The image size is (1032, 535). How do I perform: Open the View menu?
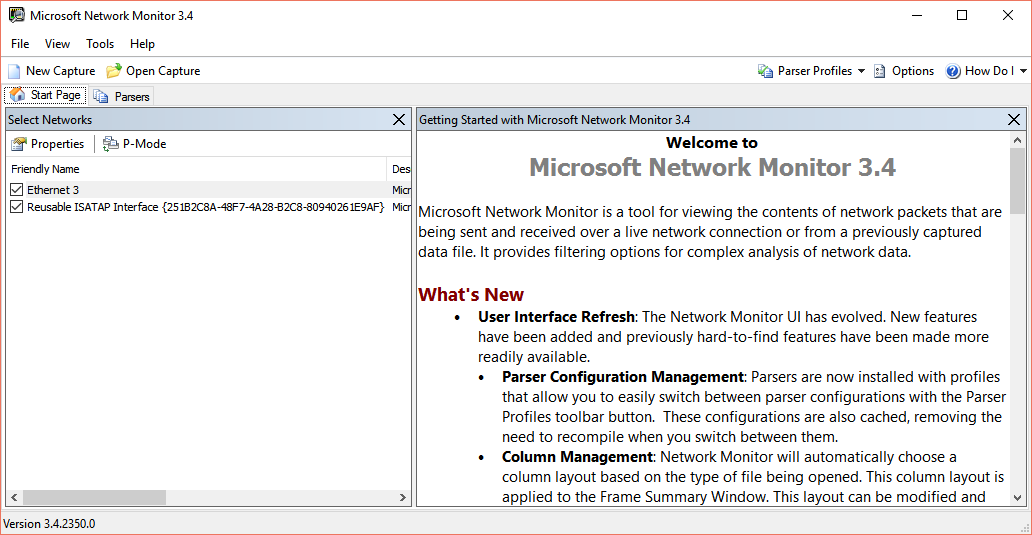[x=57, y=44]
